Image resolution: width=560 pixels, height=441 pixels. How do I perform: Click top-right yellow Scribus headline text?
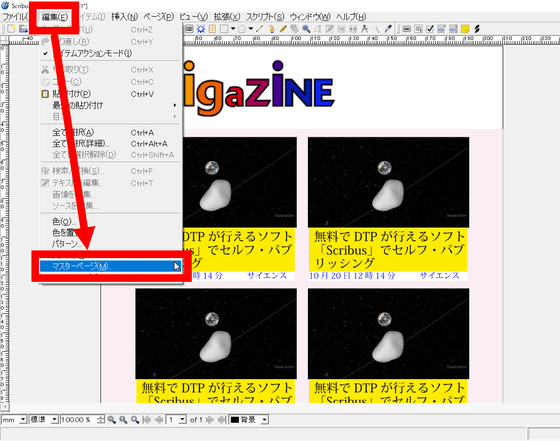389,250
